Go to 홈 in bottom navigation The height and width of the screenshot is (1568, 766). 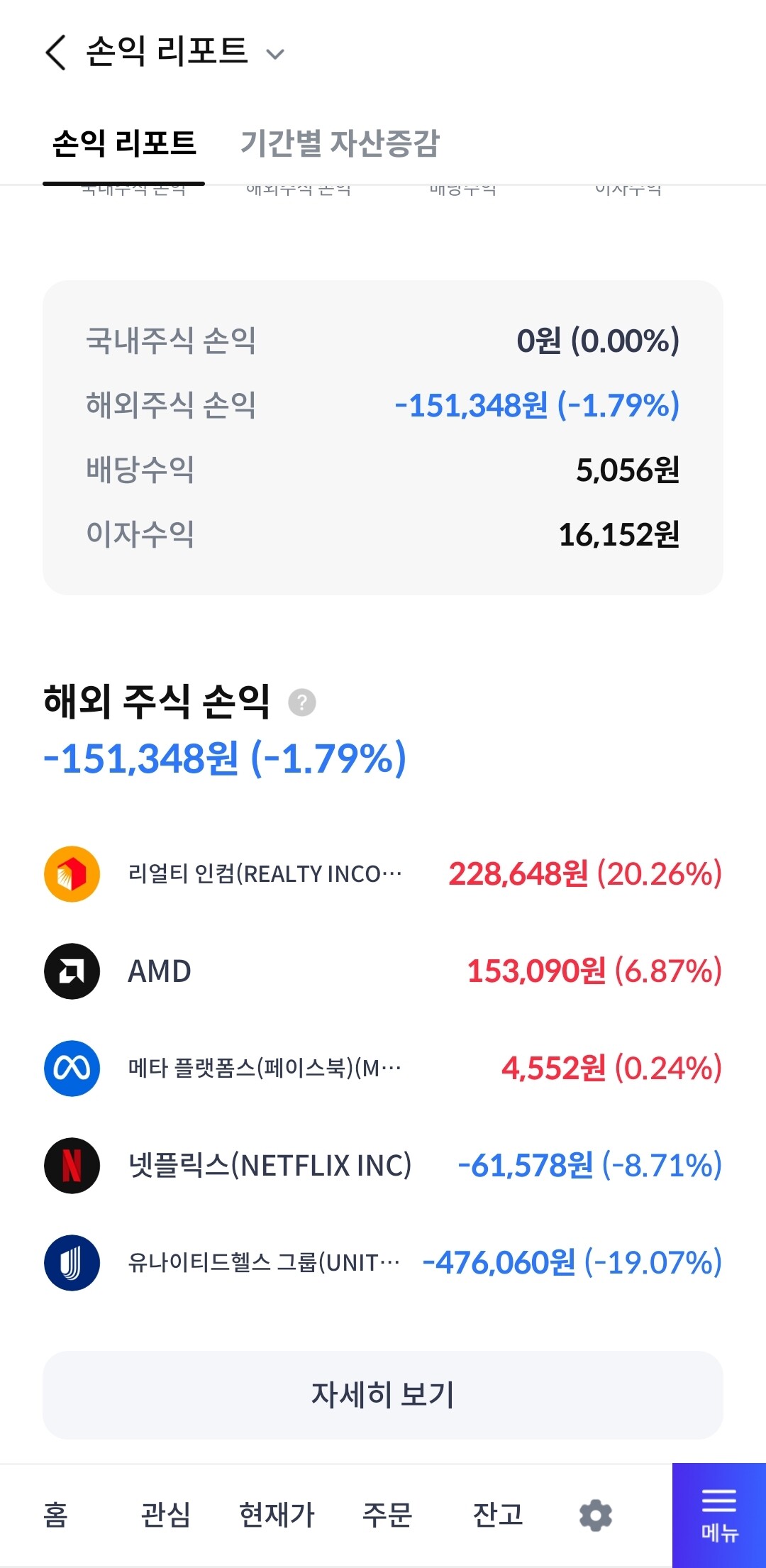55,1515
